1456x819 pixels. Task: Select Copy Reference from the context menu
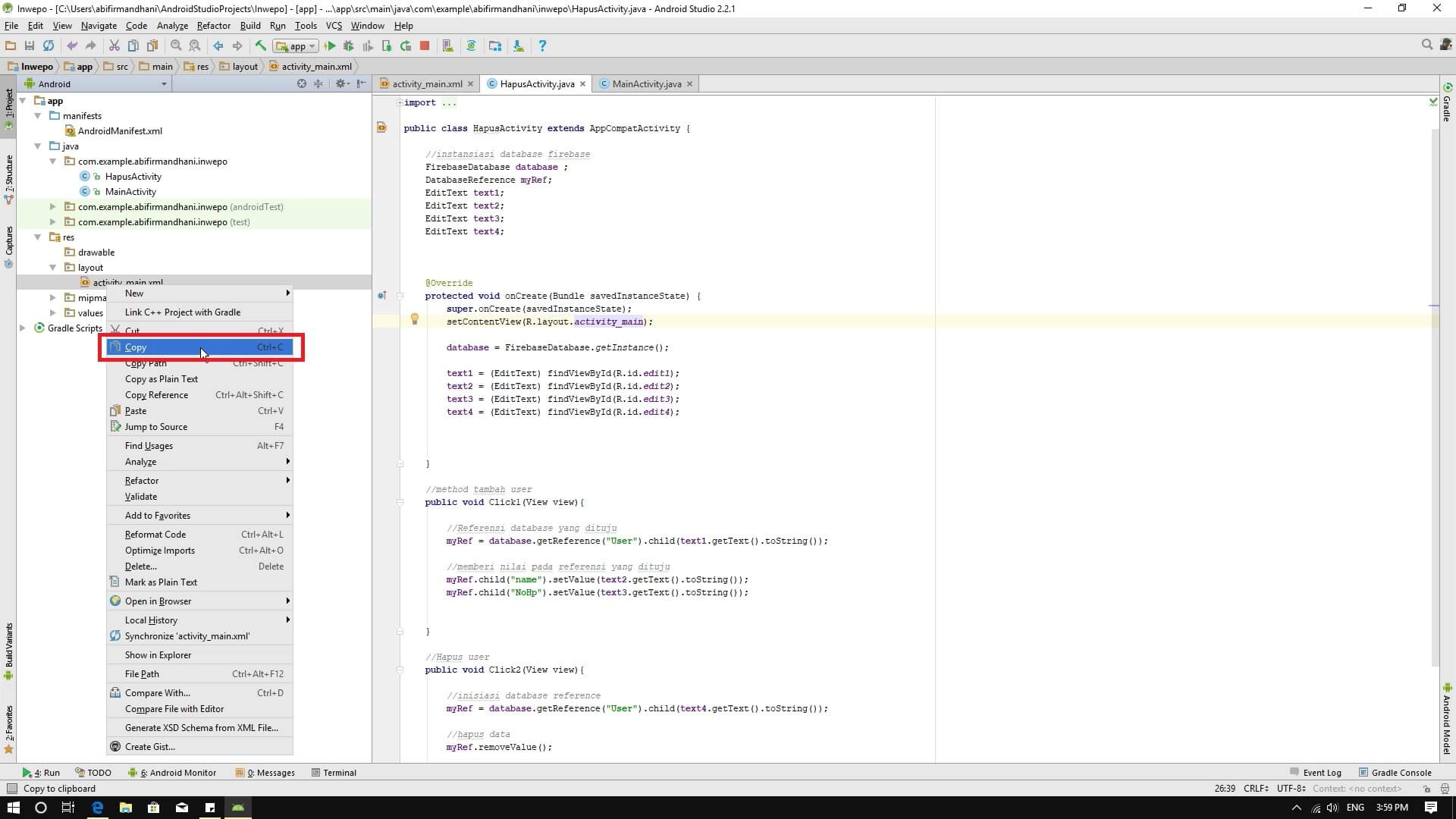point(156,395)
